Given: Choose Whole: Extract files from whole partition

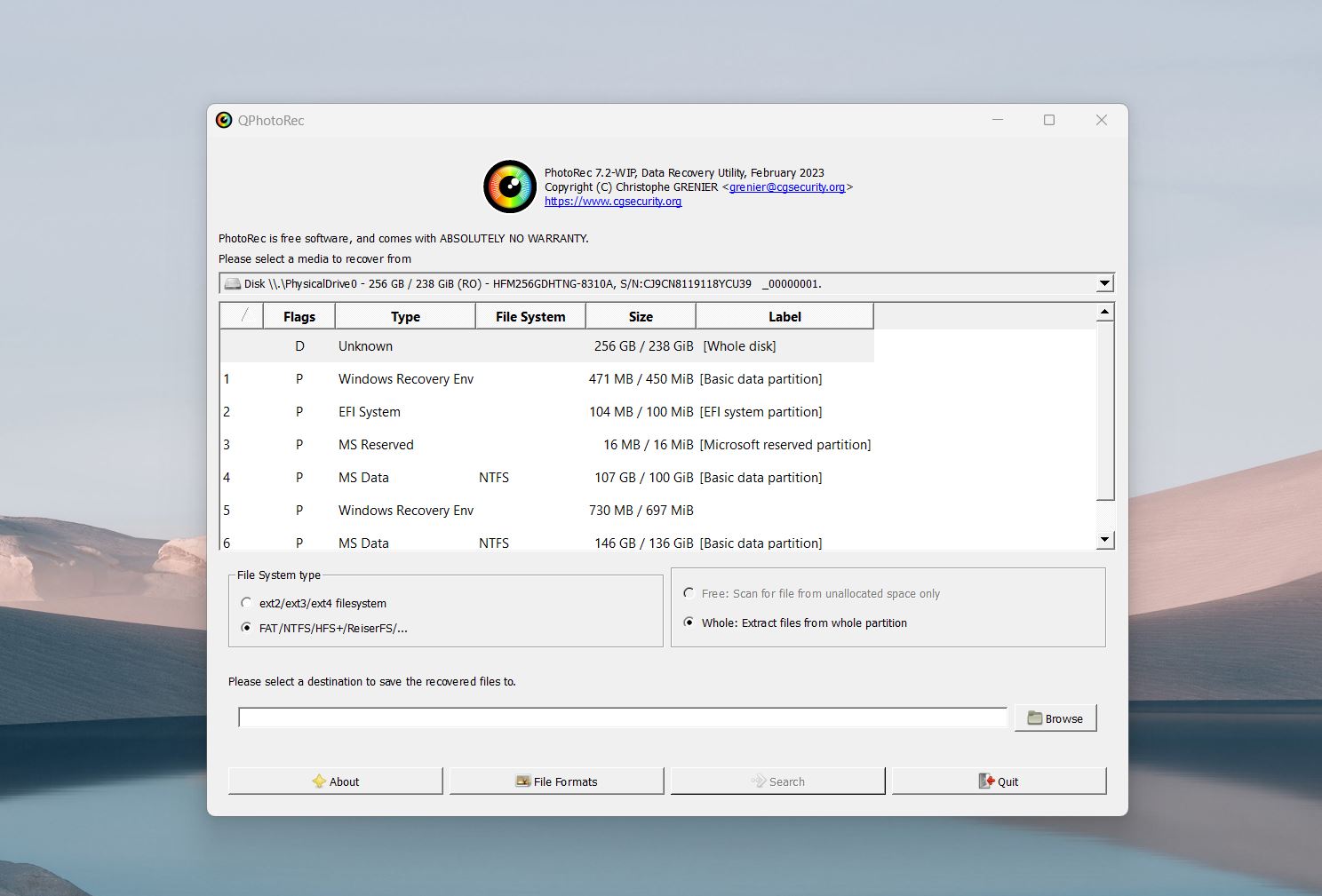Looking at the screenshot, I should coord(689,622).
